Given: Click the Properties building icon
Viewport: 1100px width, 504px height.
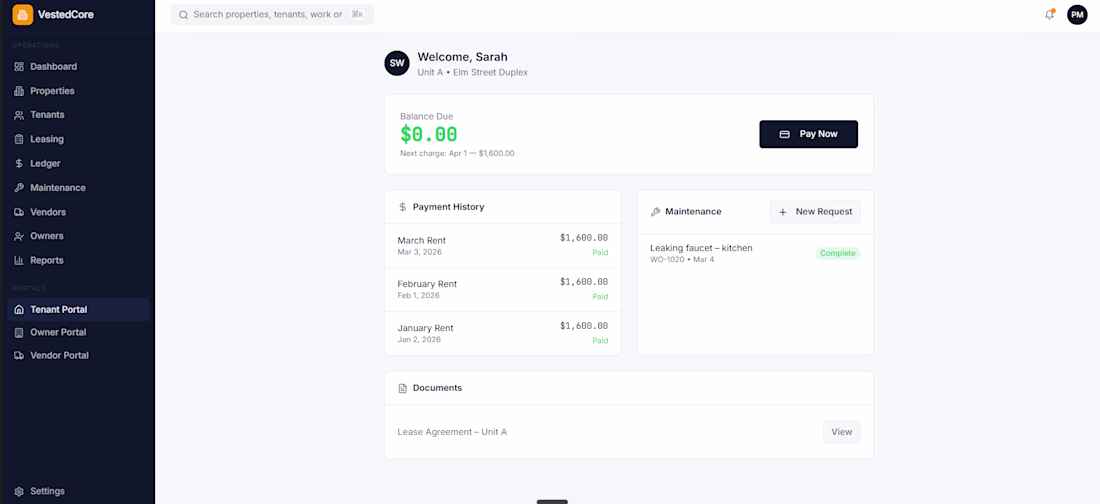Looking at the screenshot, I should tap(19, 91).
